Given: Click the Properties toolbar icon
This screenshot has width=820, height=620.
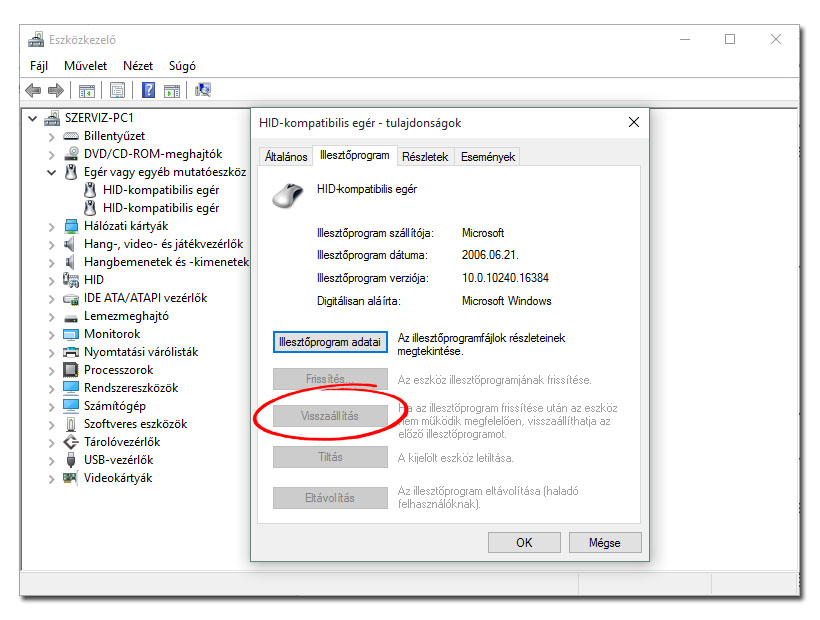Looking at the screenshot, I should [117, 91].
